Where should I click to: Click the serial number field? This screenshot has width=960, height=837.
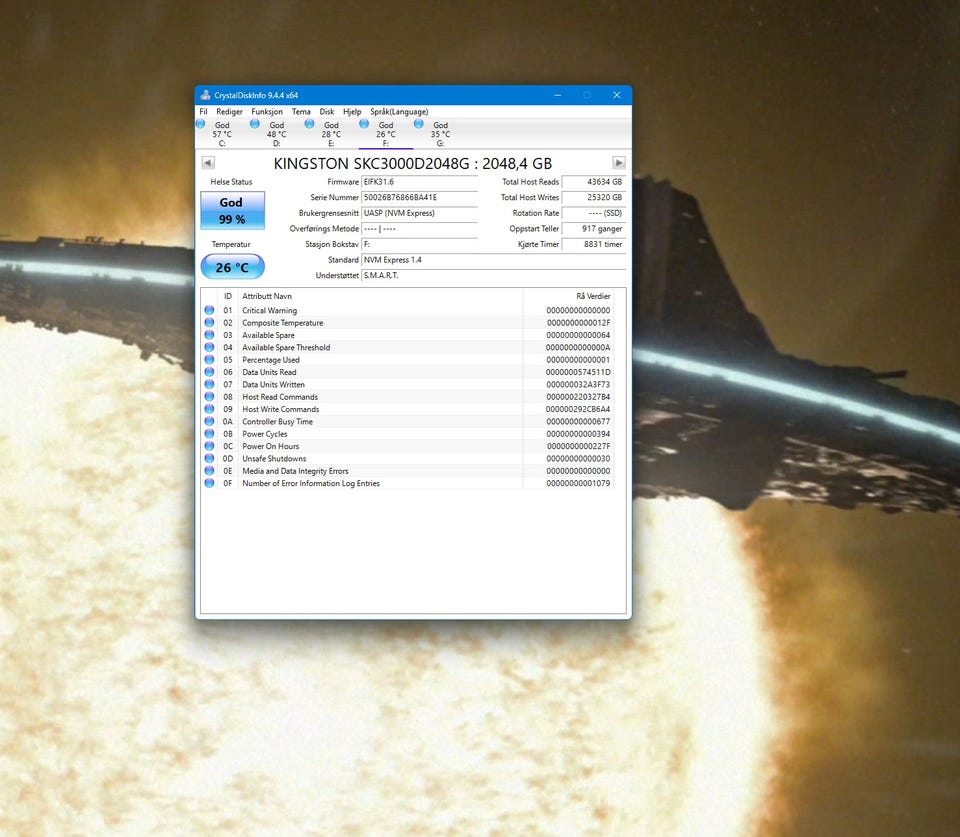419,197
